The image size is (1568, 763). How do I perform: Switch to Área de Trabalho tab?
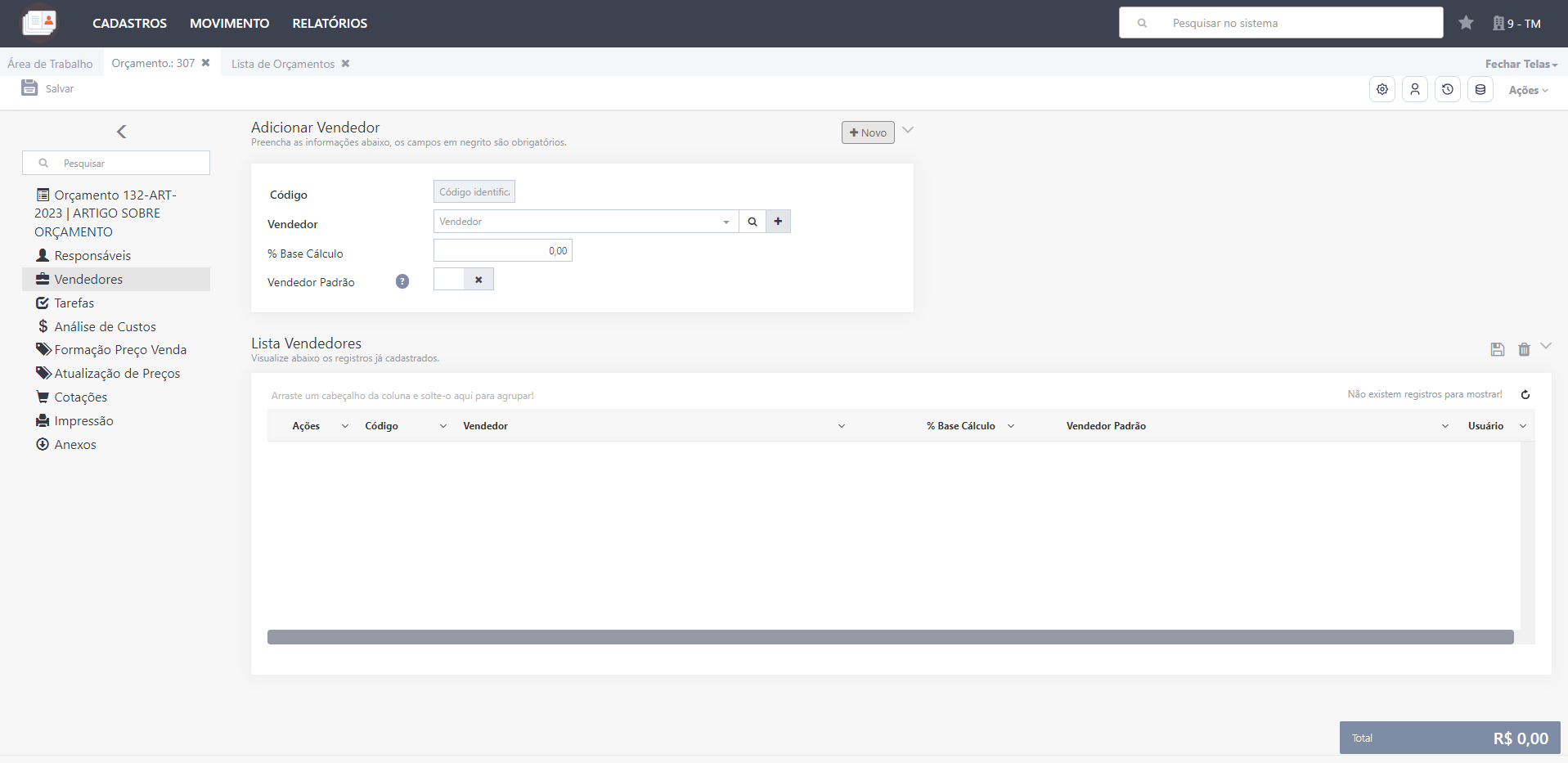(x=50, y=64)
